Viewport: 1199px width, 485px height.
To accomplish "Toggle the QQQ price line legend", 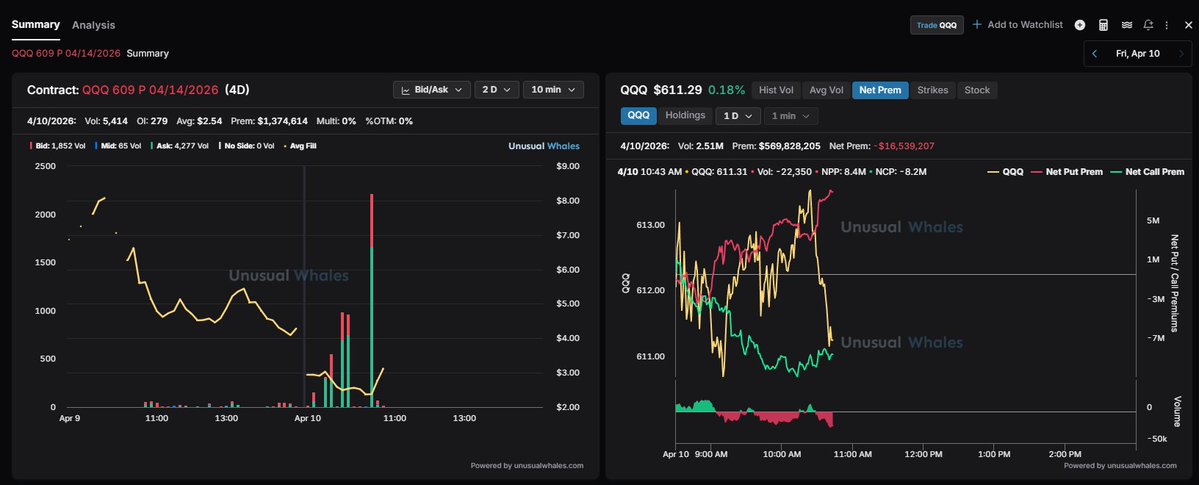I will [1006, 172].
